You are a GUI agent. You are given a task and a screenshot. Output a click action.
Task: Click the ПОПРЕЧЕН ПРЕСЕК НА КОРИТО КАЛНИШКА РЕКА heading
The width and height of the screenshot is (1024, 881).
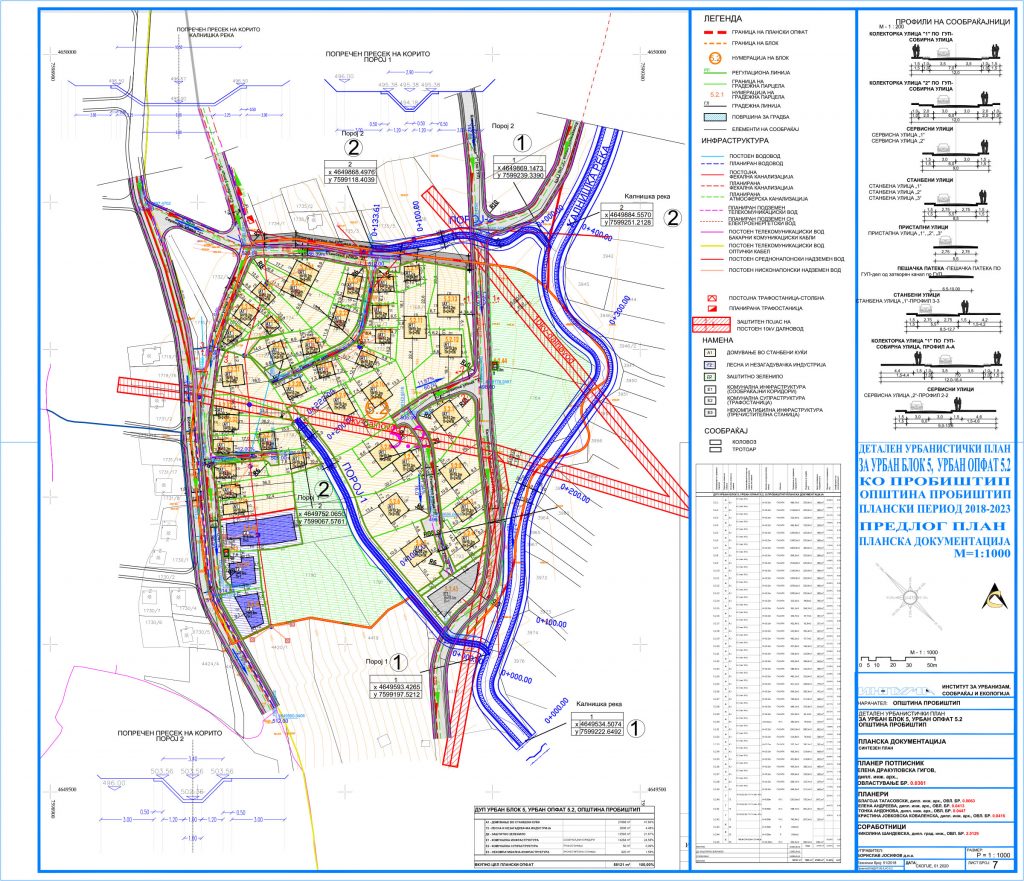(218, 32)
